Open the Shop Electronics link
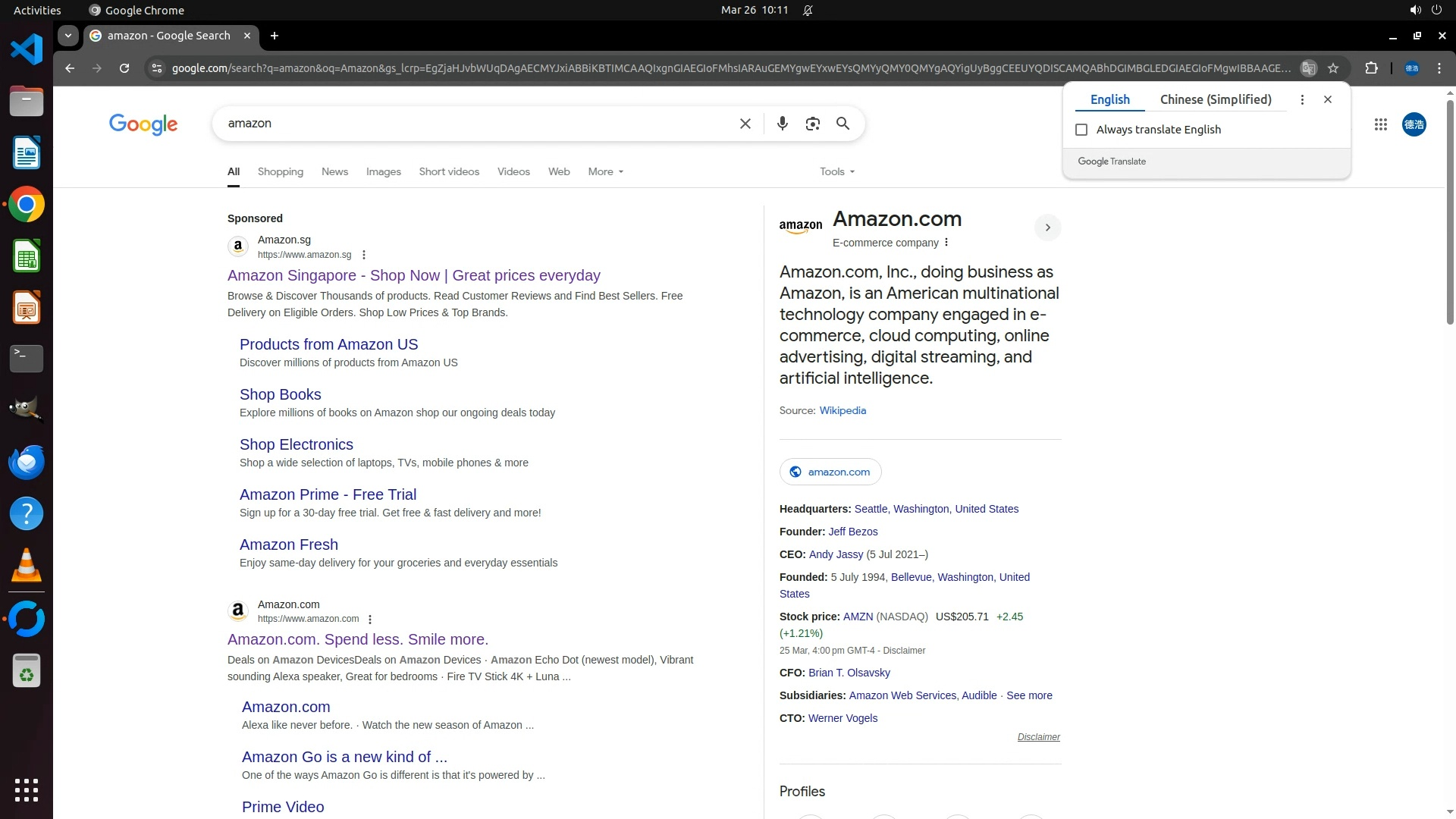Screen dimensions: 1456x819 point(296,444)
